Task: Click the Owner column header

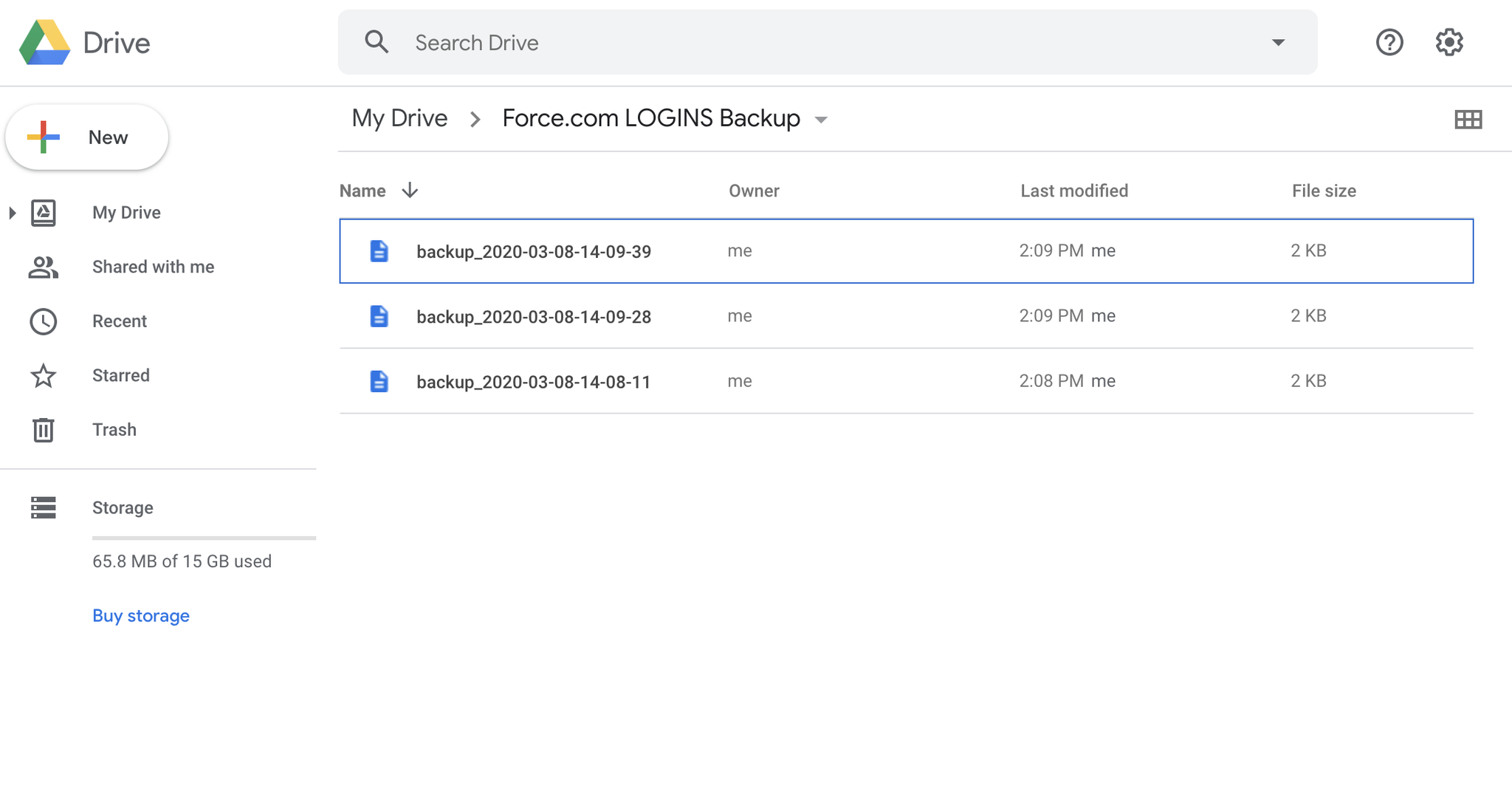Action: [x=754, y=191]
